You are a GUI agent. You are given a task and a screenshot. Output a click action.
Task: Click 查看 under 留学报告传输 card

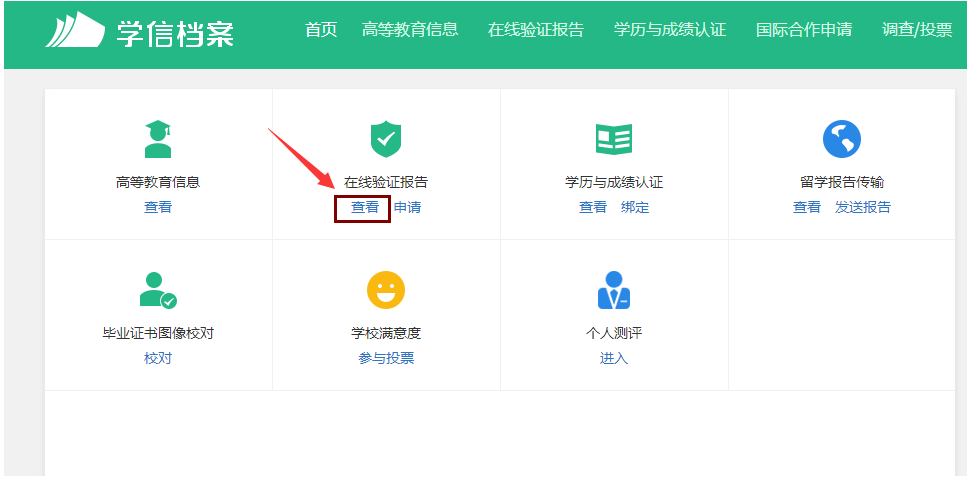[806, 207]
